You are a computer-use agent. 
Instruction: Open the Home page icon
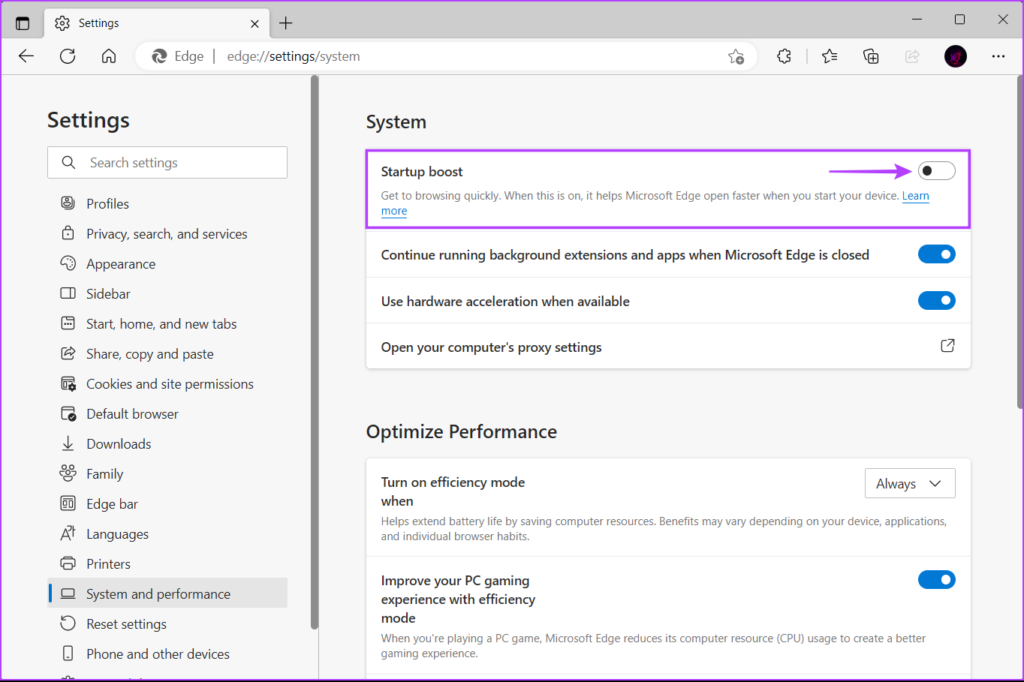pos(108,56)
